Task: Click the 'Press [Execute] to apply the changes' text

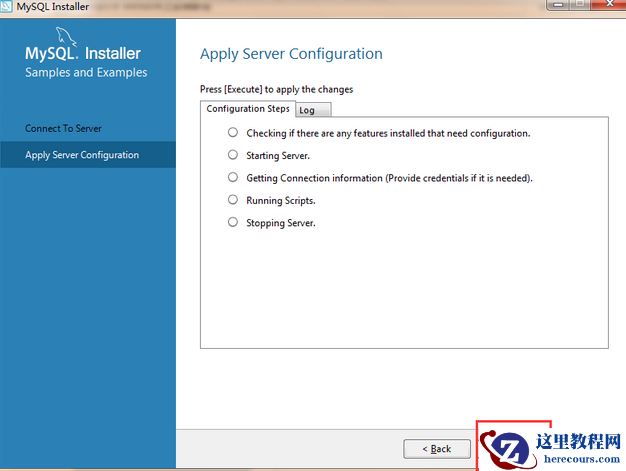Action: pos(276,89)
